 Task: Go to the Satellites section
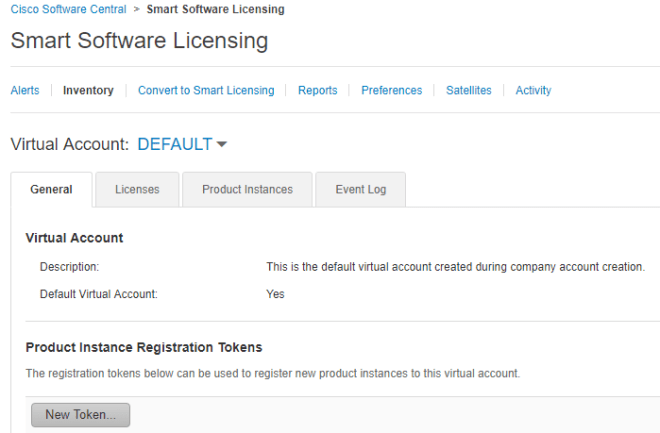(x=469, y=90)
